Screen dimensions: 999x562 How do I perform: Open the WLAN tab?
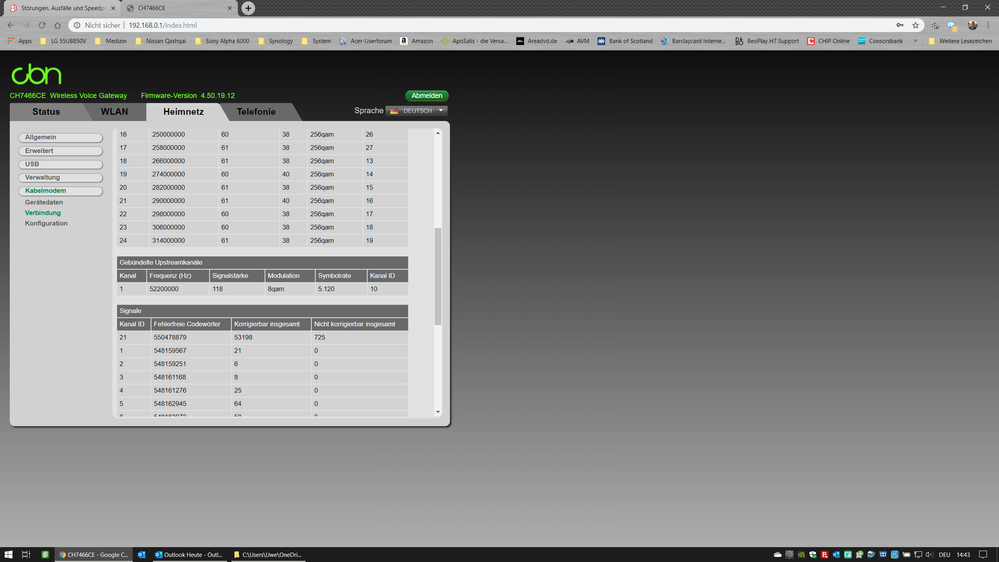(x=114, y=112)
